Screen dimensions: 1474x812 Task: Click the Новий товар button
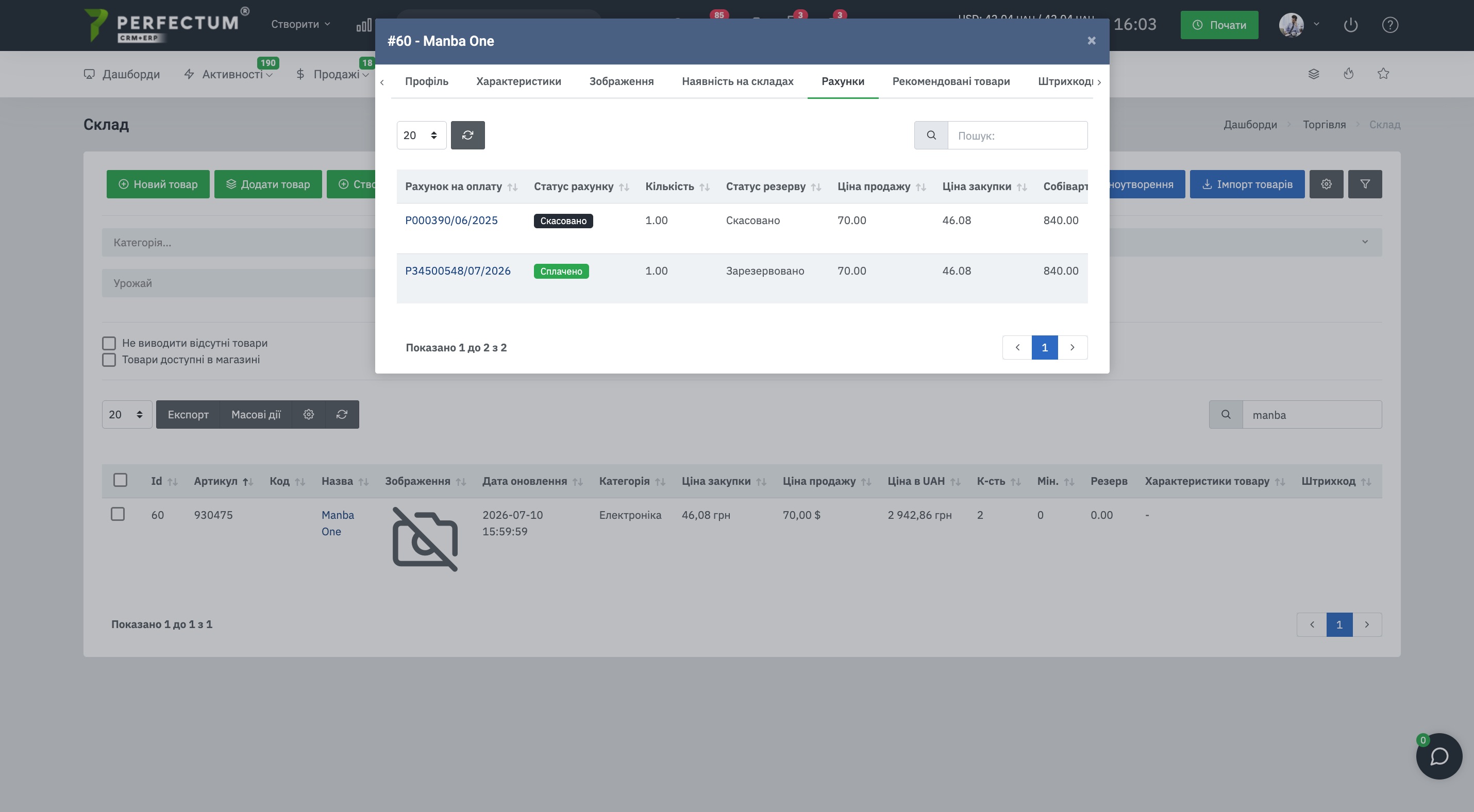[158, 184]
